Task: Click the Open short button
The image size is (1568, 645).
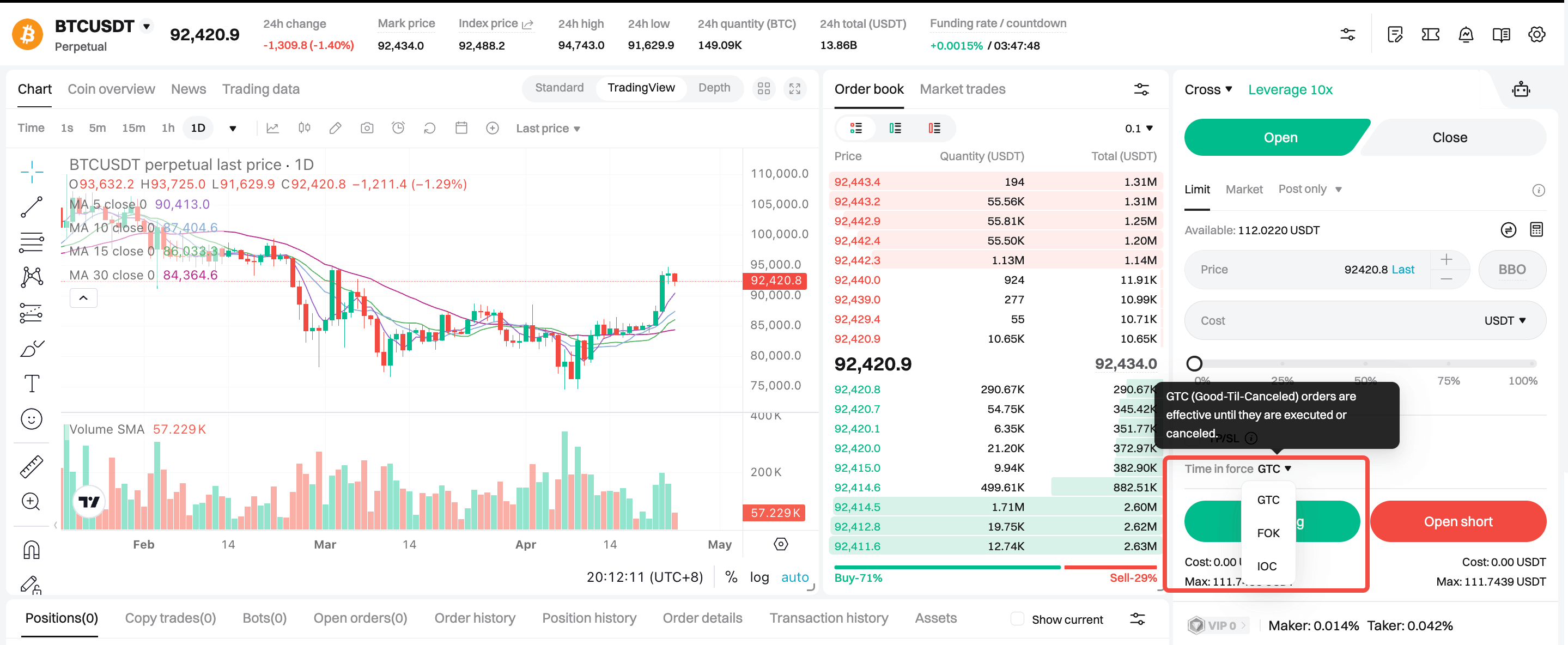Action: (x=1458, y=521)
